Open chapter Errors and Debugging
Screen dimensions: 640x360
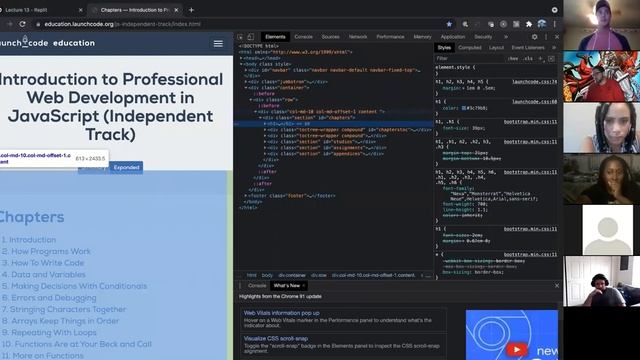(53, 298)
